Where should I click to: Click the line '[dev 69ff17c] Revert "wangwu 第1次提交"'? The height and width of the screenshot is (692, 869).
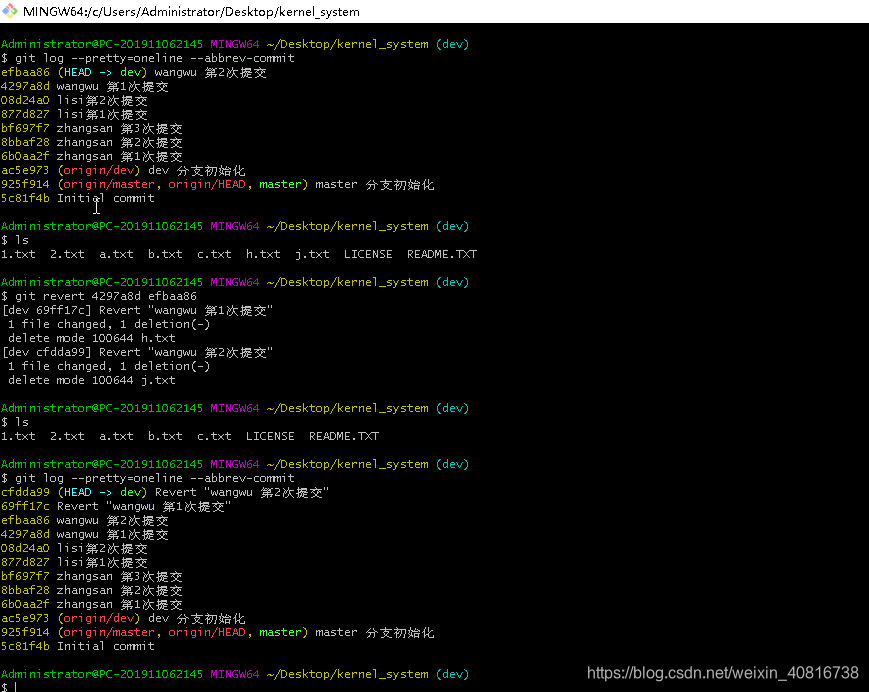[x=137, y=310]
